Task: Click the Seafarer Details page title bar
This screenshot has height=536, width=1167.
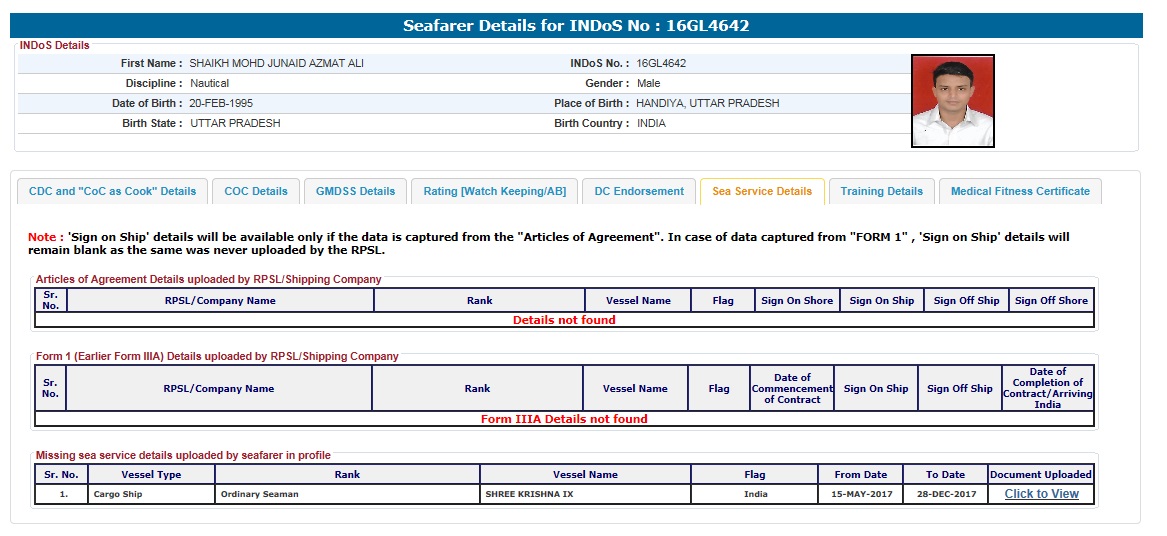Action: [576, 26]
